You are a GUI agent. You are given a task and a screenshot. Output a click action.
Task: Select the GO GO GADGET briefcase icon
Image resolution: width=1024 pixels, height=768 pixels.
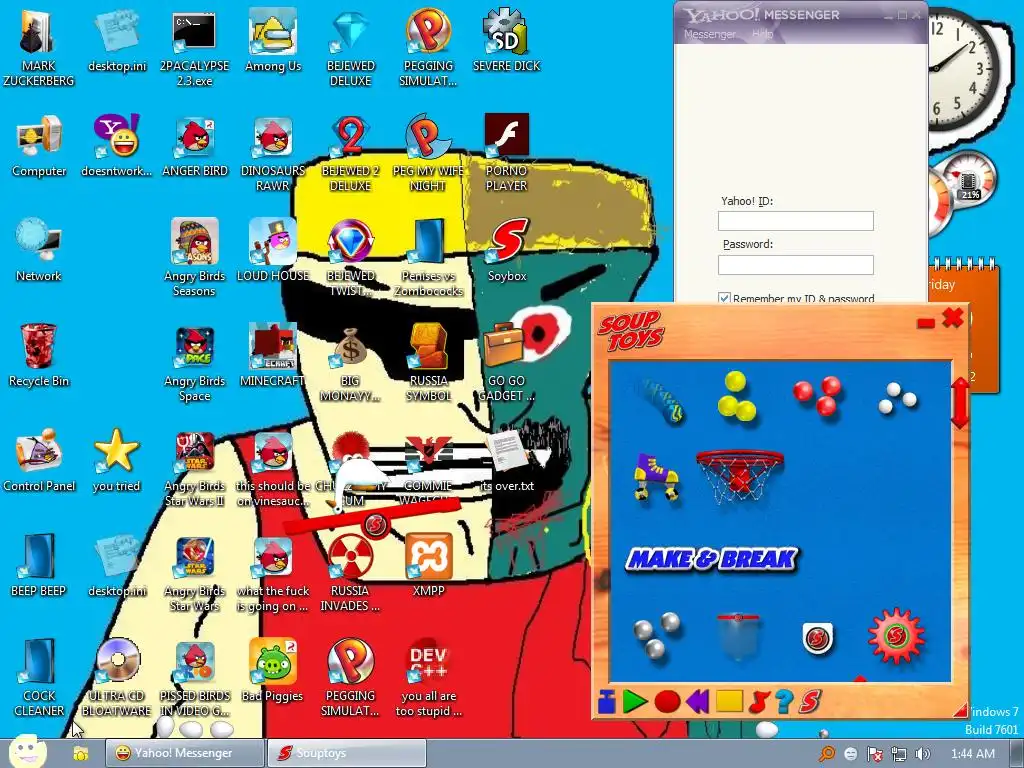(x=506, y=362)
